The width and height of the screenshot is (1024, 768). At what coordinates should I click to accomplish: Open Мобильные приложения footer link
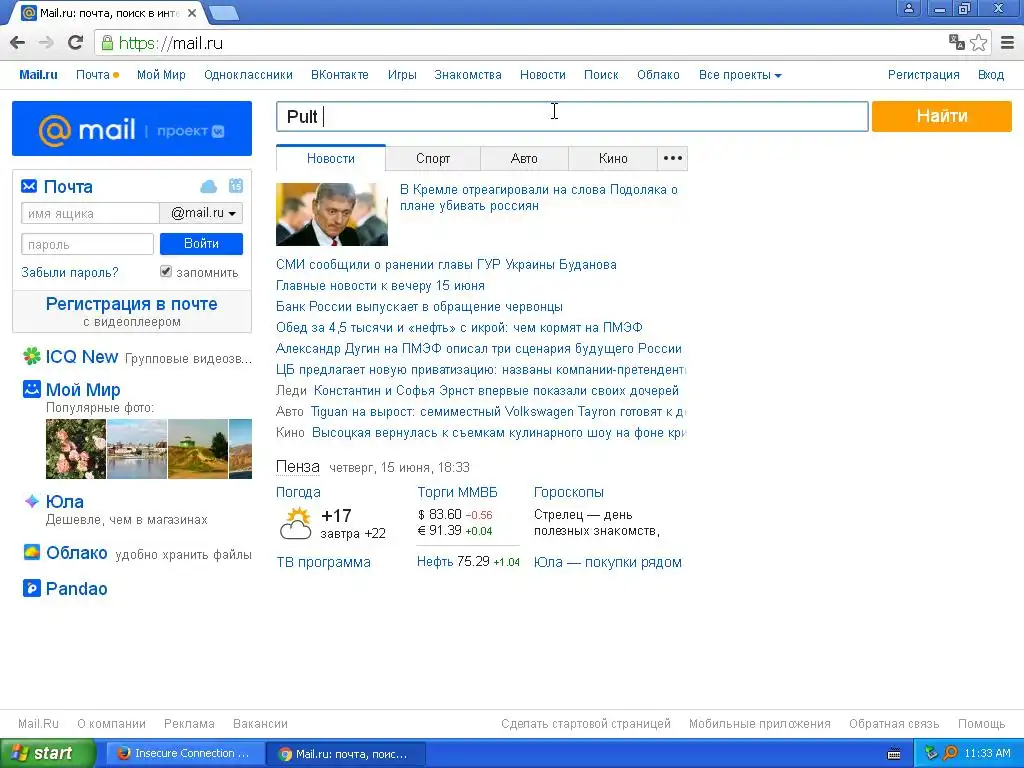(760, 724)
